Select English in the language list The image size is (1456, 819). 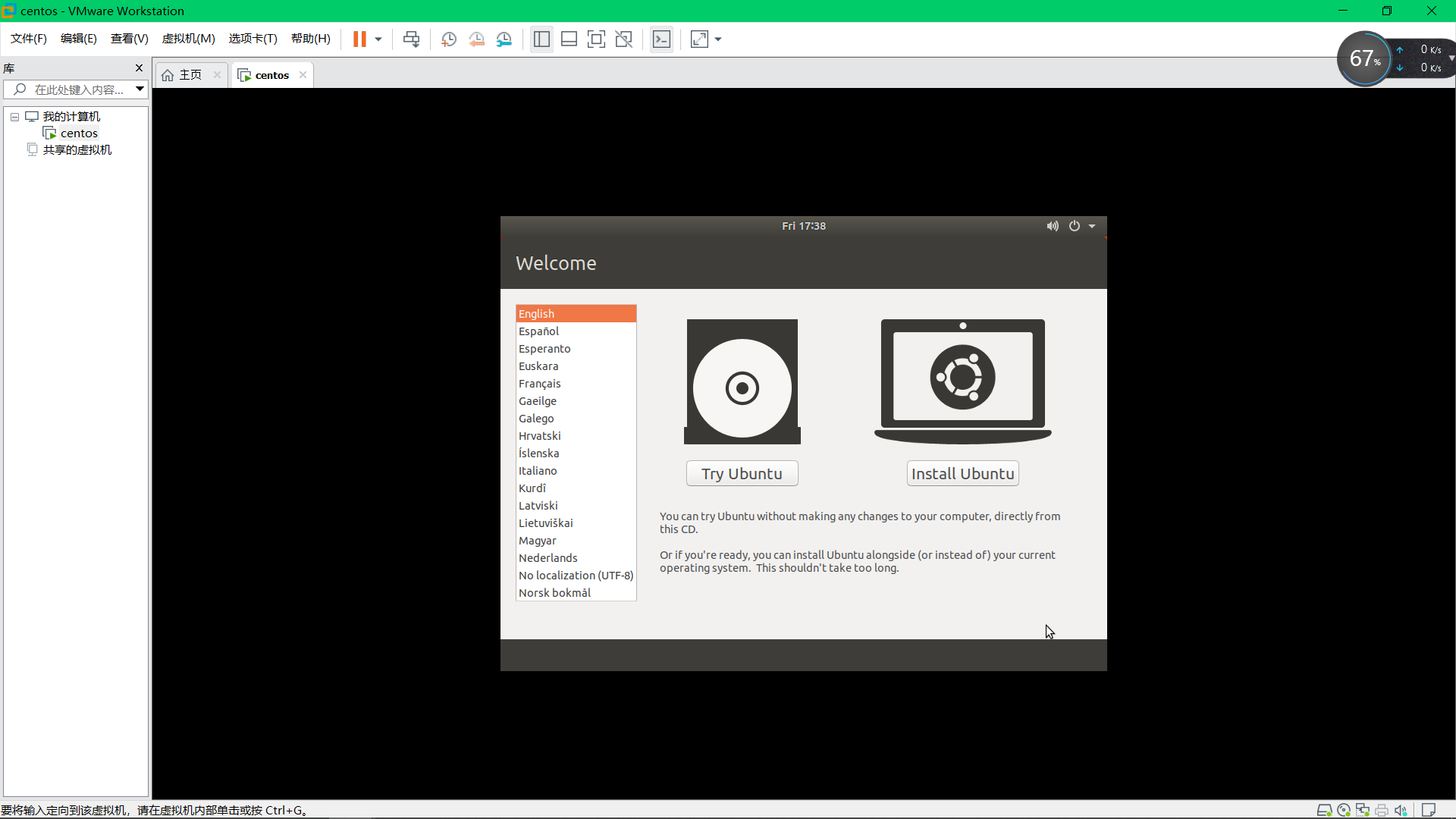tap(576, 314)
